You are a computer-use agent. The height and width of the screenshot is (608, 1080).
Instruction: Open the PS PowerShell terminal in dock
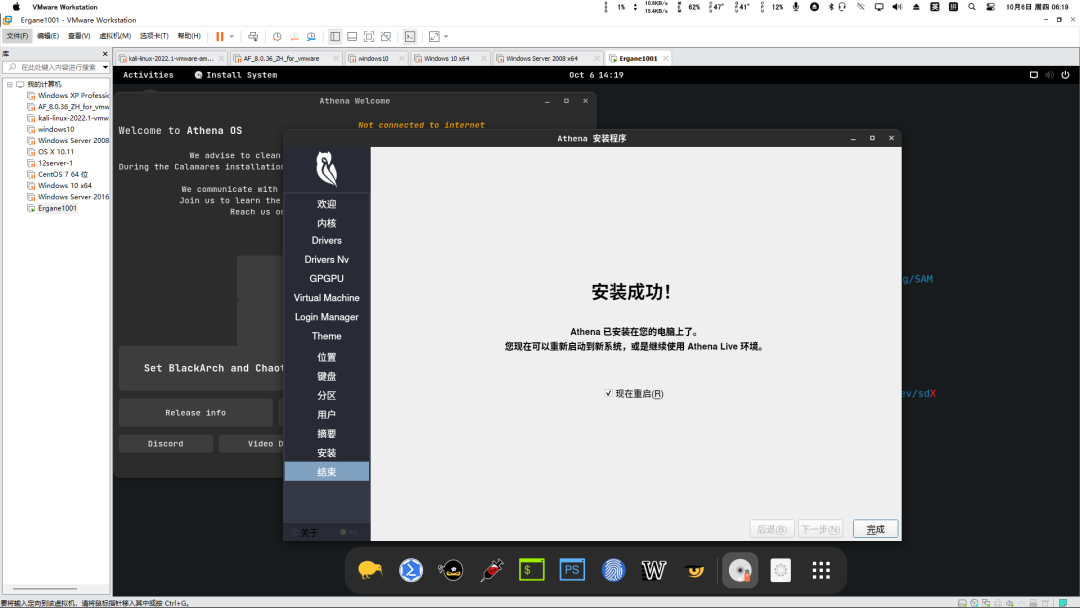coord(572,570)
